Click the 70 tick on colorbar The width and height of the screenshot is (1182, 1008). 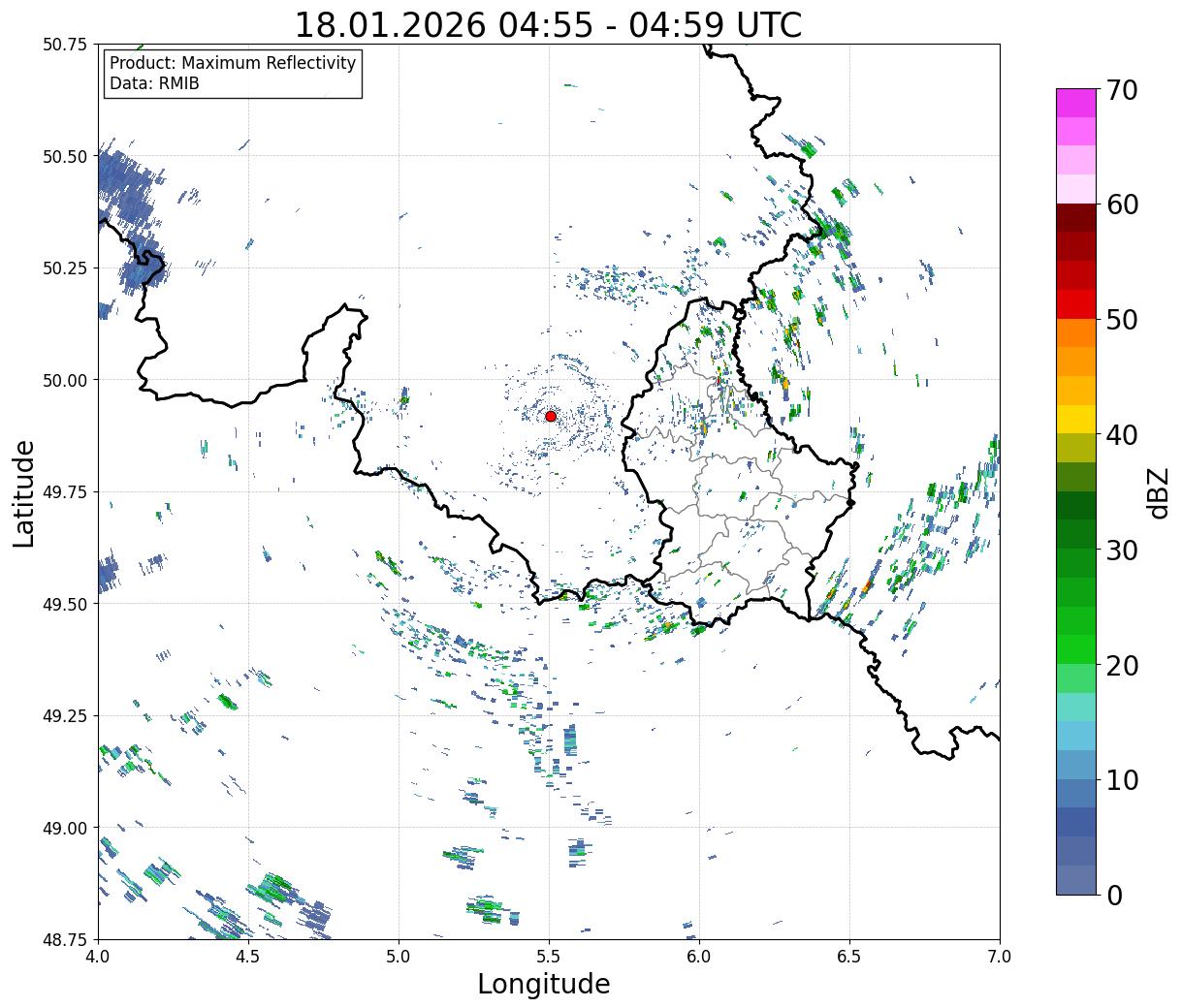1121,90
